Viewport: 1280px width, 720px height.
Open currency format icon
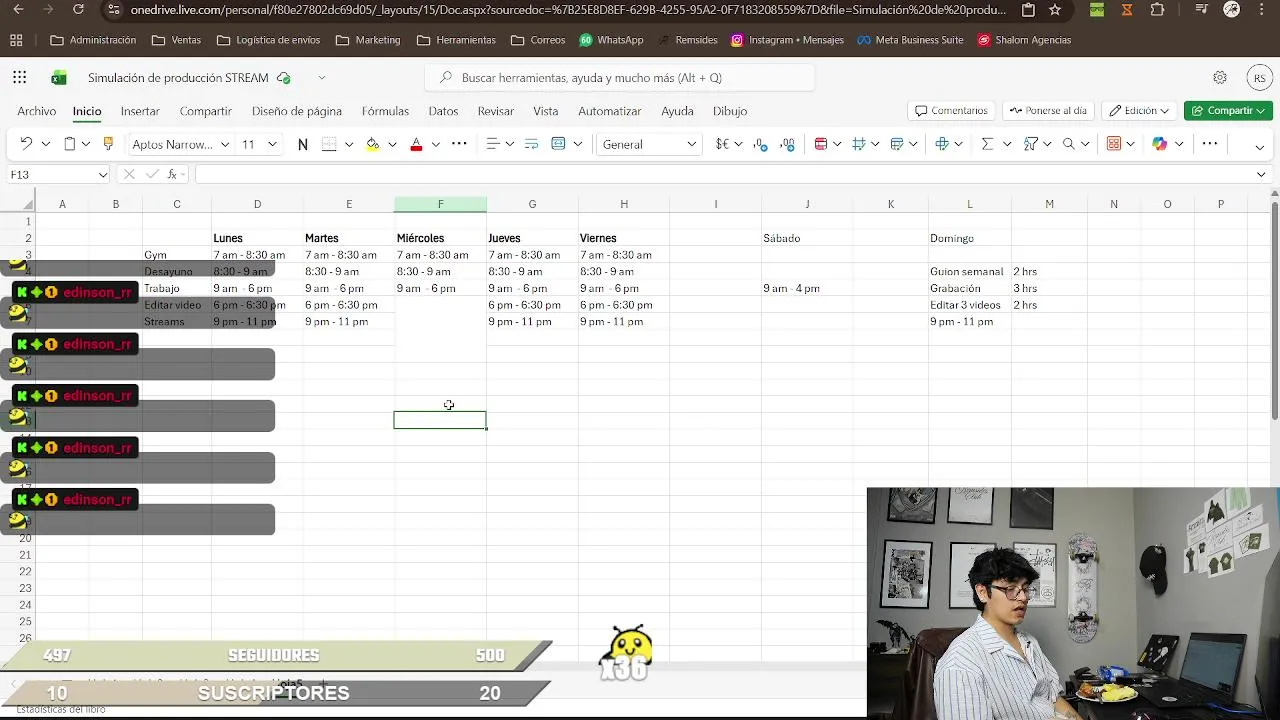point(722,144)
